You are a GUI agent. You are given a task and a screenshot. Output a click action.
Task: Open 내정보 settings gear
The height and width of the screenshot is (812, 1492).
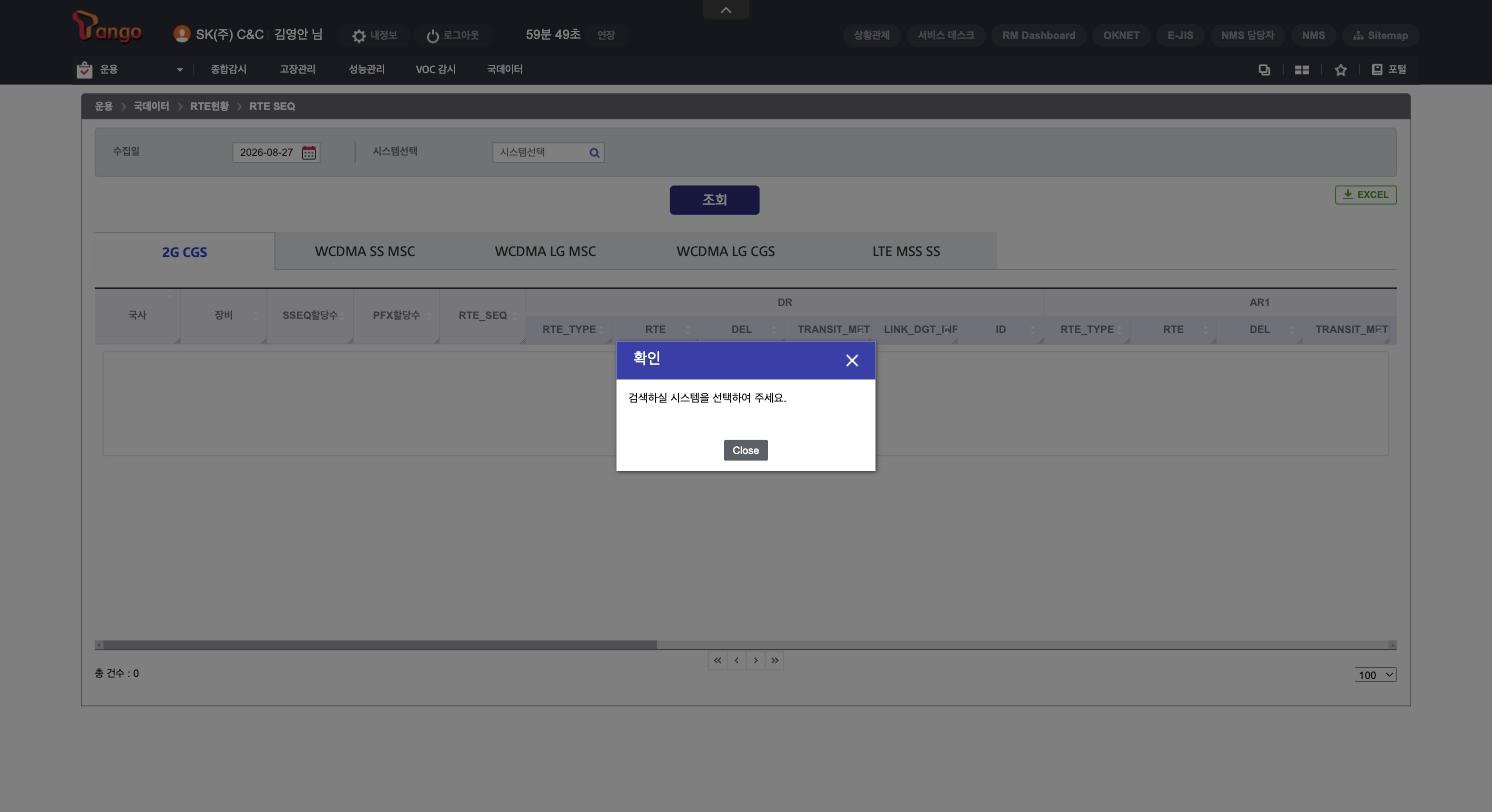(x=374, y=35)
